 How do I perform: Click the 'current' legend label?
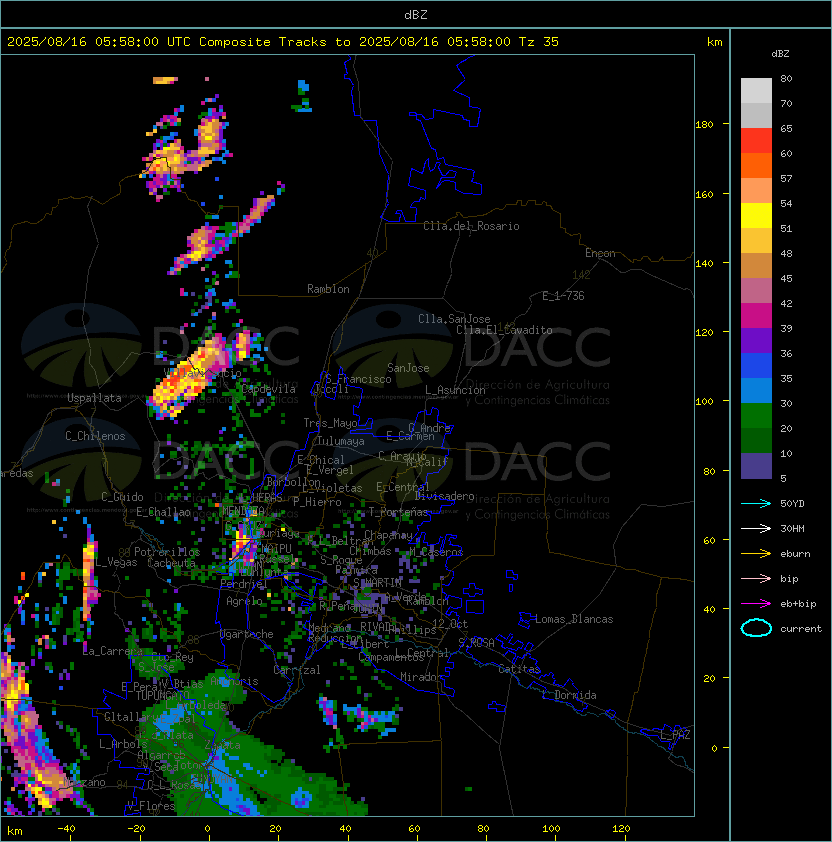coord(800,629)
